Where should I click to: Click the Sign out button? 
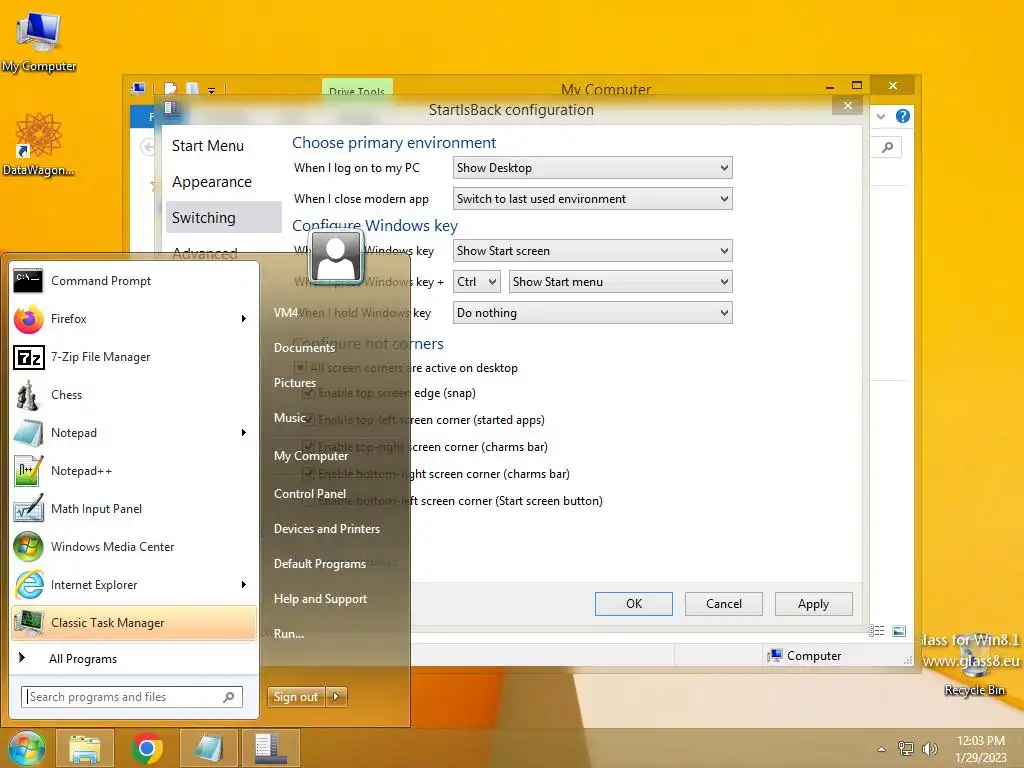click(x=296, y=697)
